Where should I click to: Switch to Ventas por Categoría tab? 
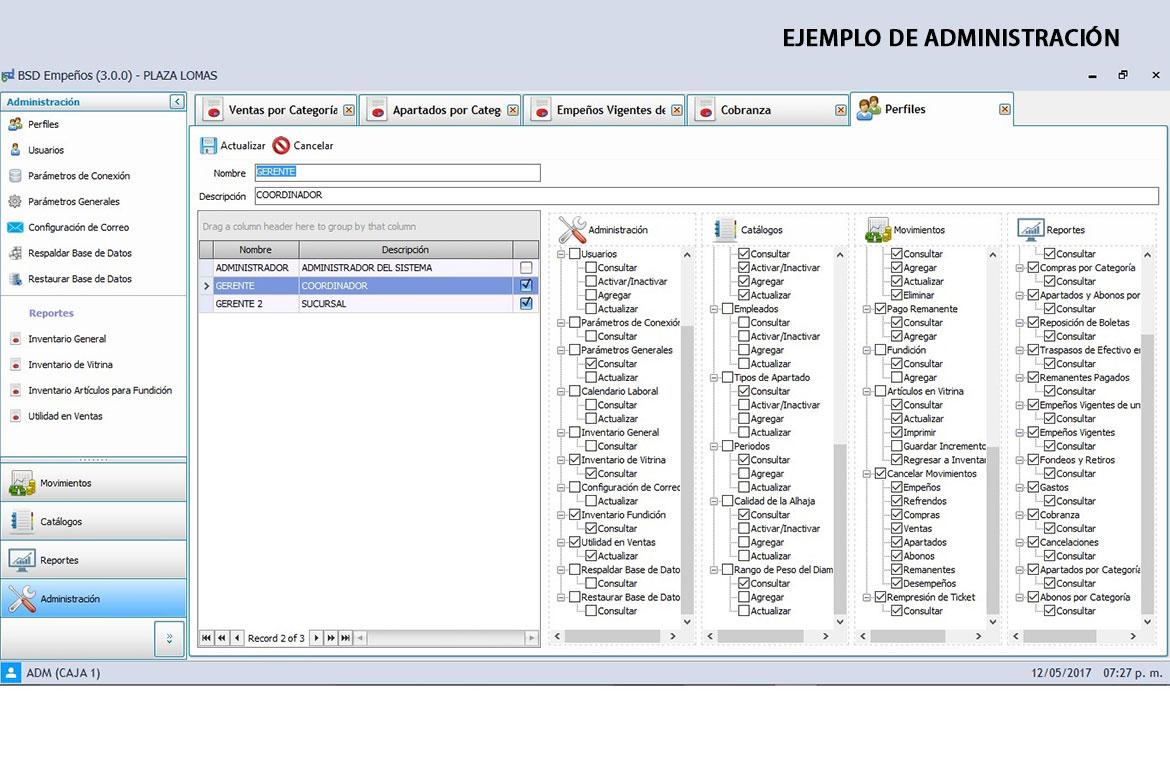tap(276, 110)
